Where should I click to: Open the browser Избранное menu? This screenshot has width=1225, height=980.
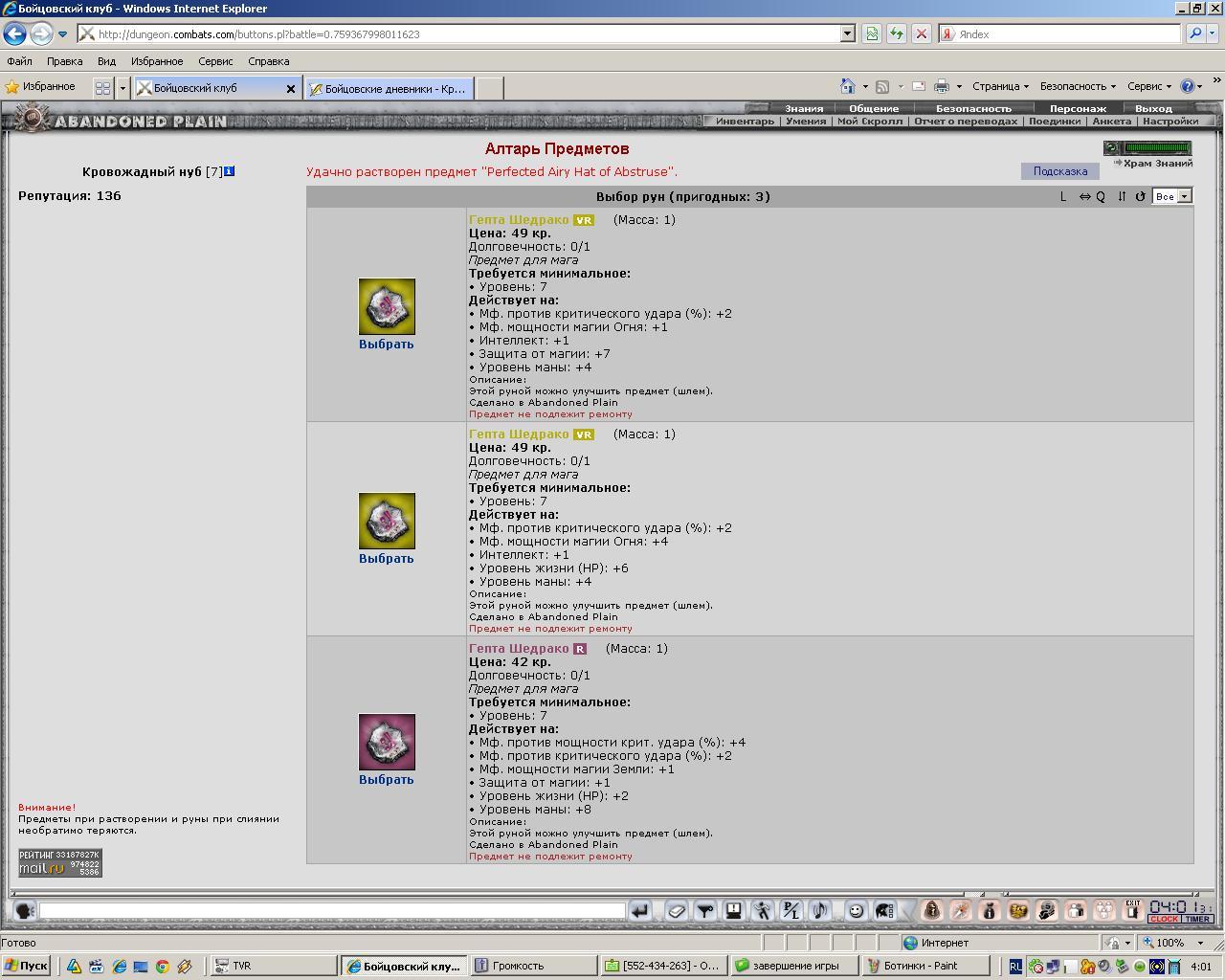coord(157,61)
